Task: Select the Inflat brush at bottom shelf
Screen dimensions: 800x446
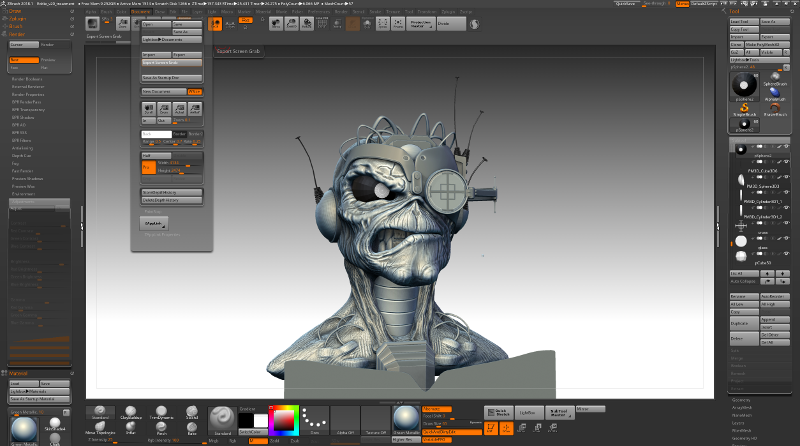Action: (131, 428)
